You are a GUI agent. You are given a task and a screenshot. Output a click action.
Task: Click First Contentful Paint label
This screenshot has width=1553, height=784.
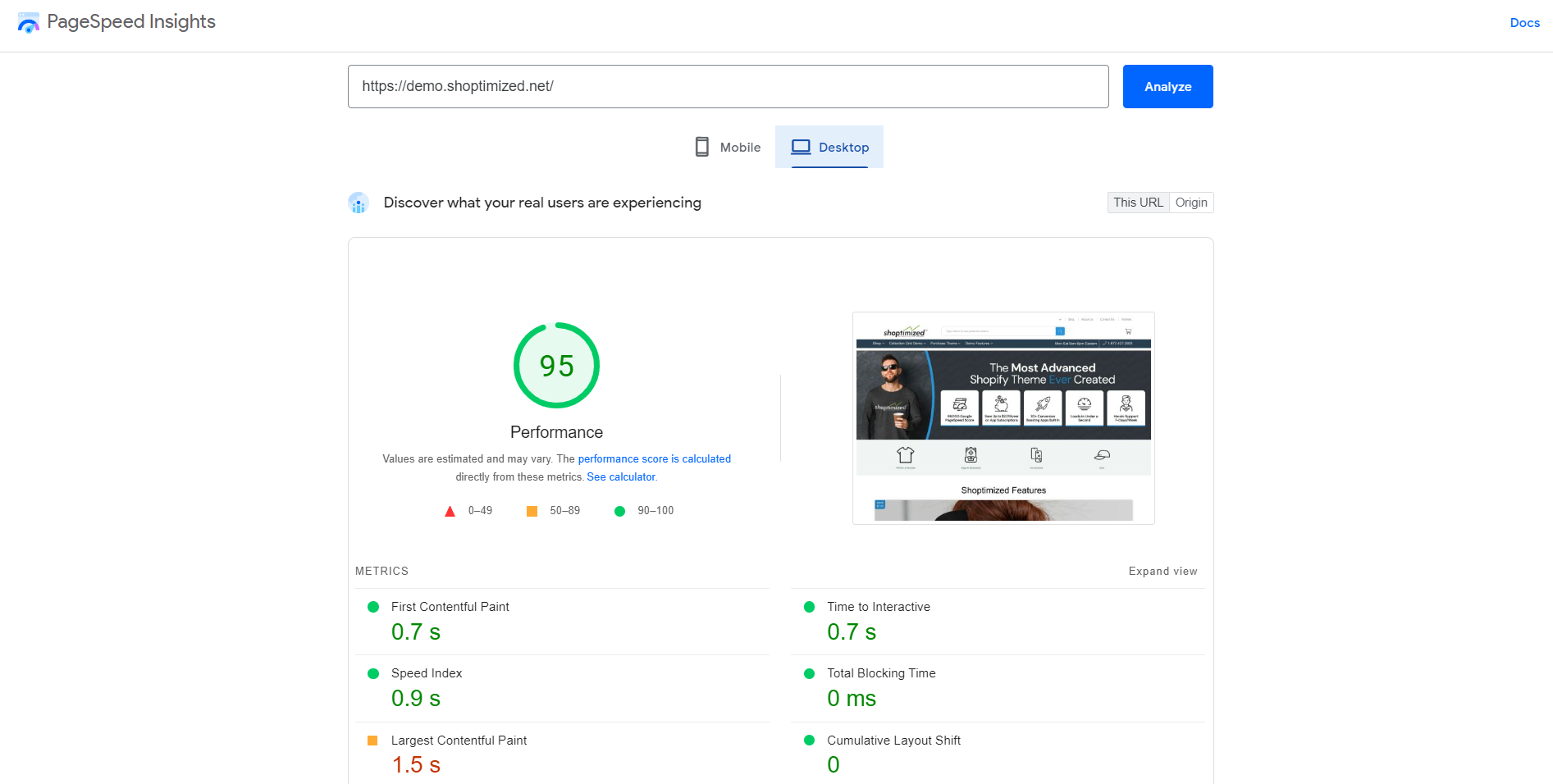pos(450,607)
